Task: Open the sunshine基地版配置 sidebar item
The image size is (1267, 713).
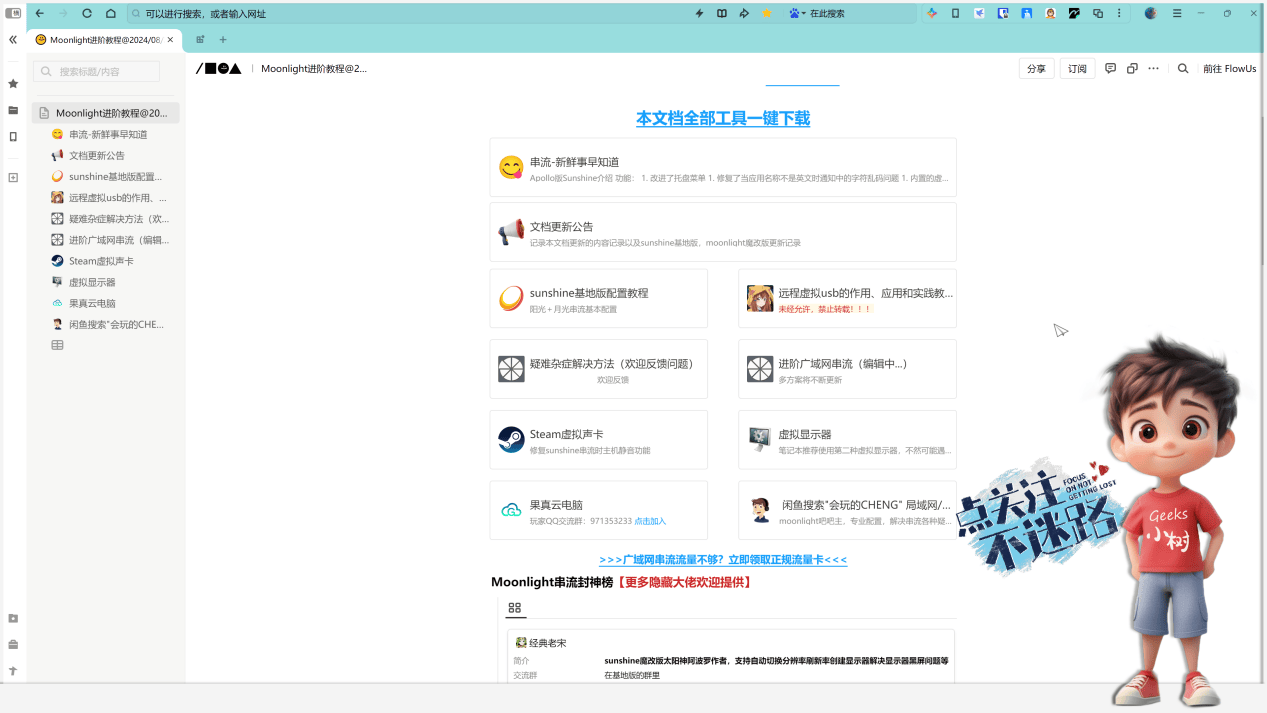Action: (115, 177)
